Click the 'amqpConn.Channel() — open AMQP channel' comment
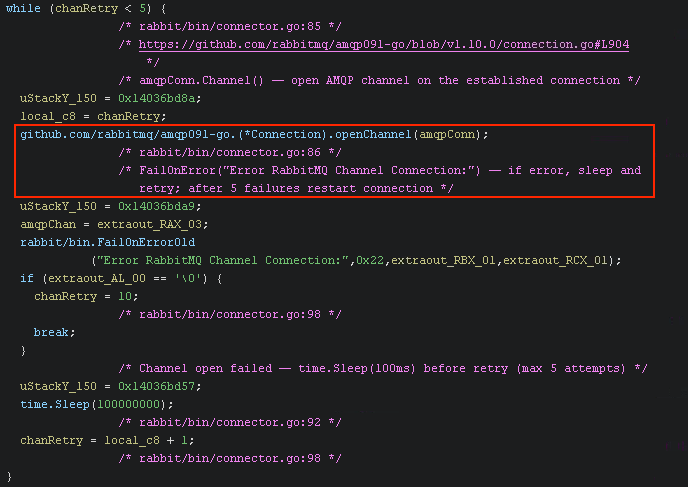The height and width of the screenshot is (487, 688). (x=380, y=80)
